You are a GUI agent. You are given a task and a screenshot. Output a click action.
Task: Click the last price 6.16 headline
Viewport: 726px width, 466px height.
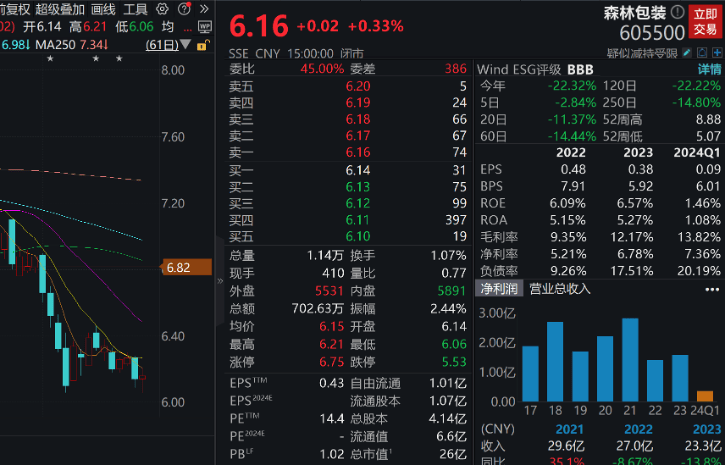258,26
